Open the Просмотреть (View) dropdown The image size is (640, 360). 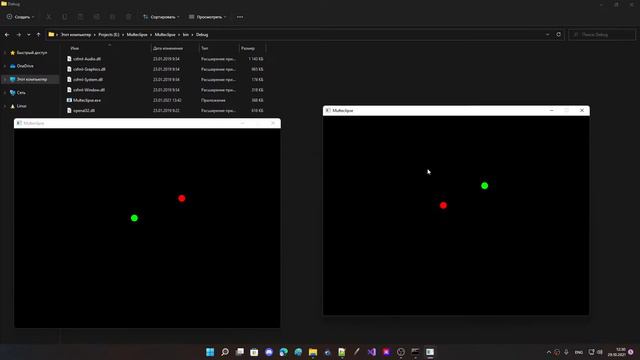point(207,17)
